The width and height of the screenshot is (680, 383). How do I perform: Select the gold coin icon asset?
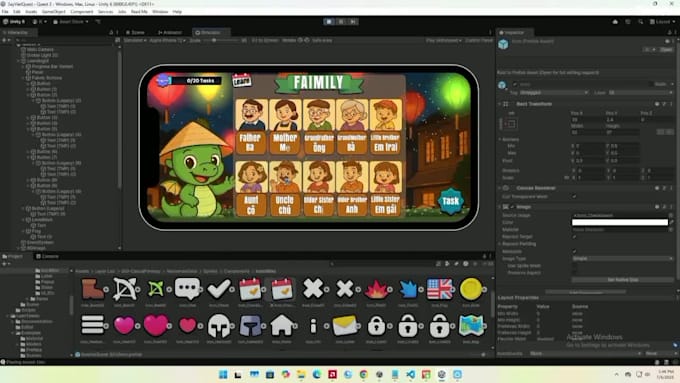pyautogui.click(x=471, y=289)
